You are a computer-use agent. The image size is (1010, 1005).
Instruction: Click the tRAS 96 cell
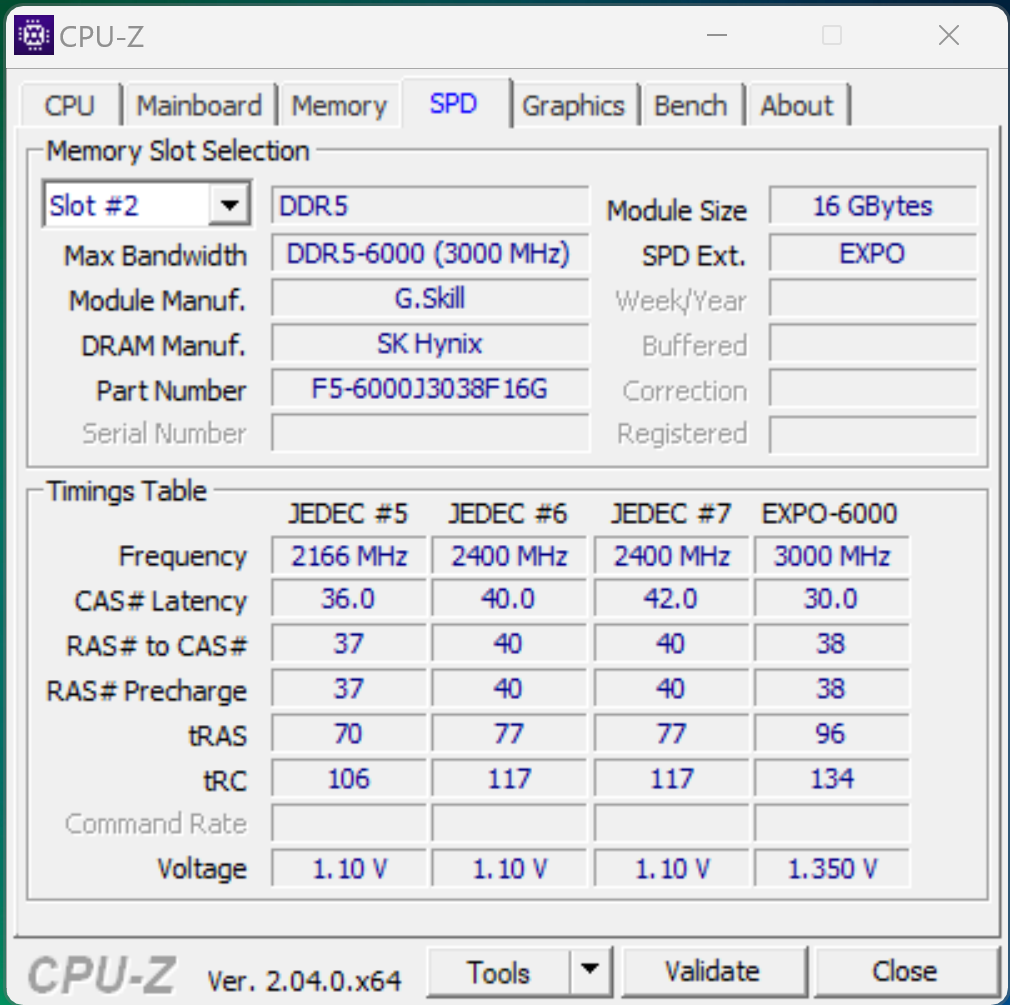pyautogui.click(x=832, y=734)
